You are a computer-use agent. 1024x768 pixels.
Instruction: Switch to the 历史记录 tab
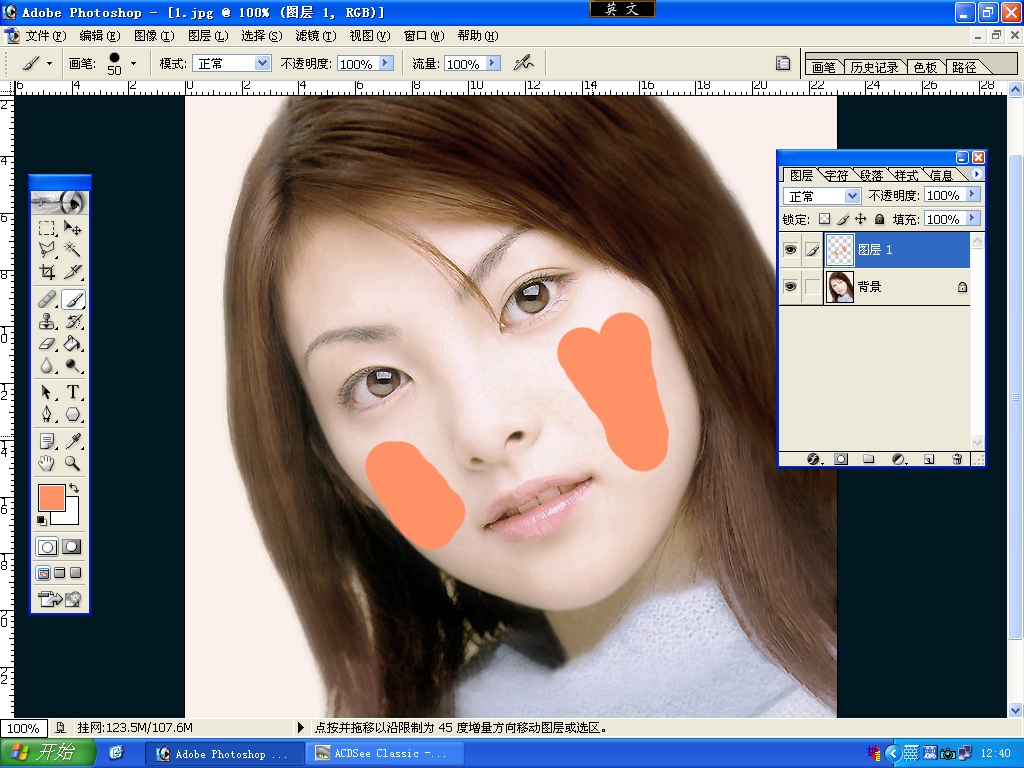[874, 67]
